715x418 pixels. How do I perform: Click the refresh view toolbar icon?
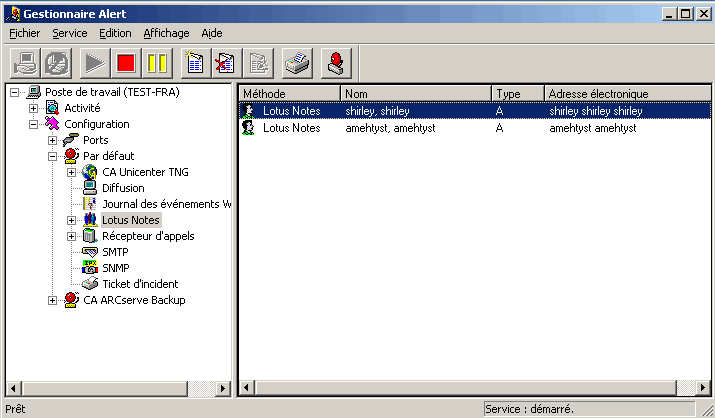click(56, 63)
